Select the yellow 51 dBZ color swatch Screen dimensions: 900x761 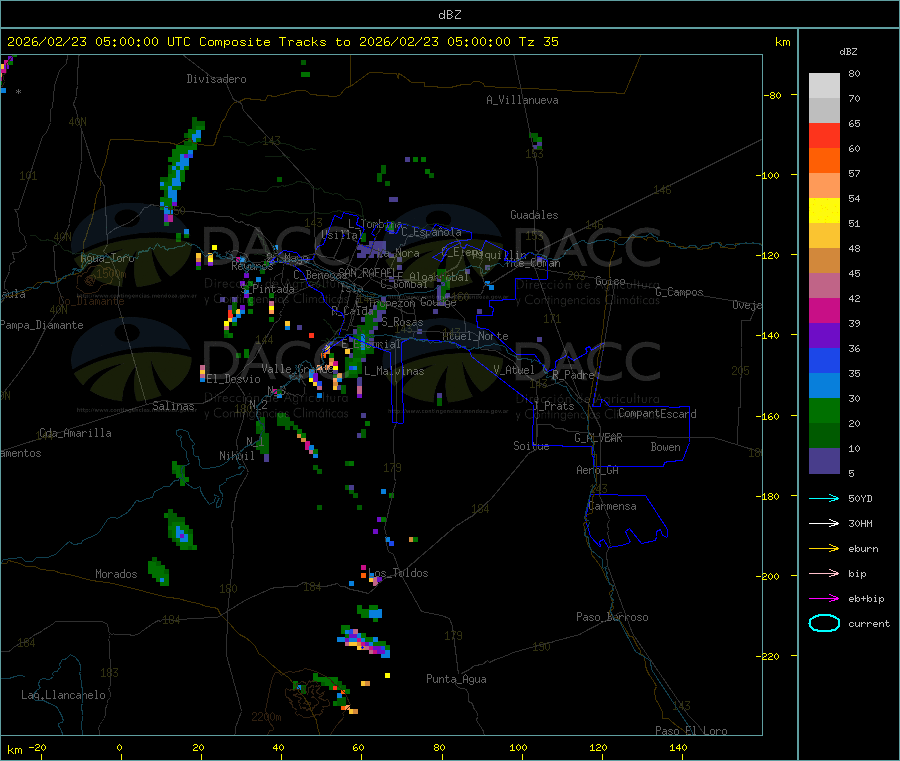(x=824, y=211)
